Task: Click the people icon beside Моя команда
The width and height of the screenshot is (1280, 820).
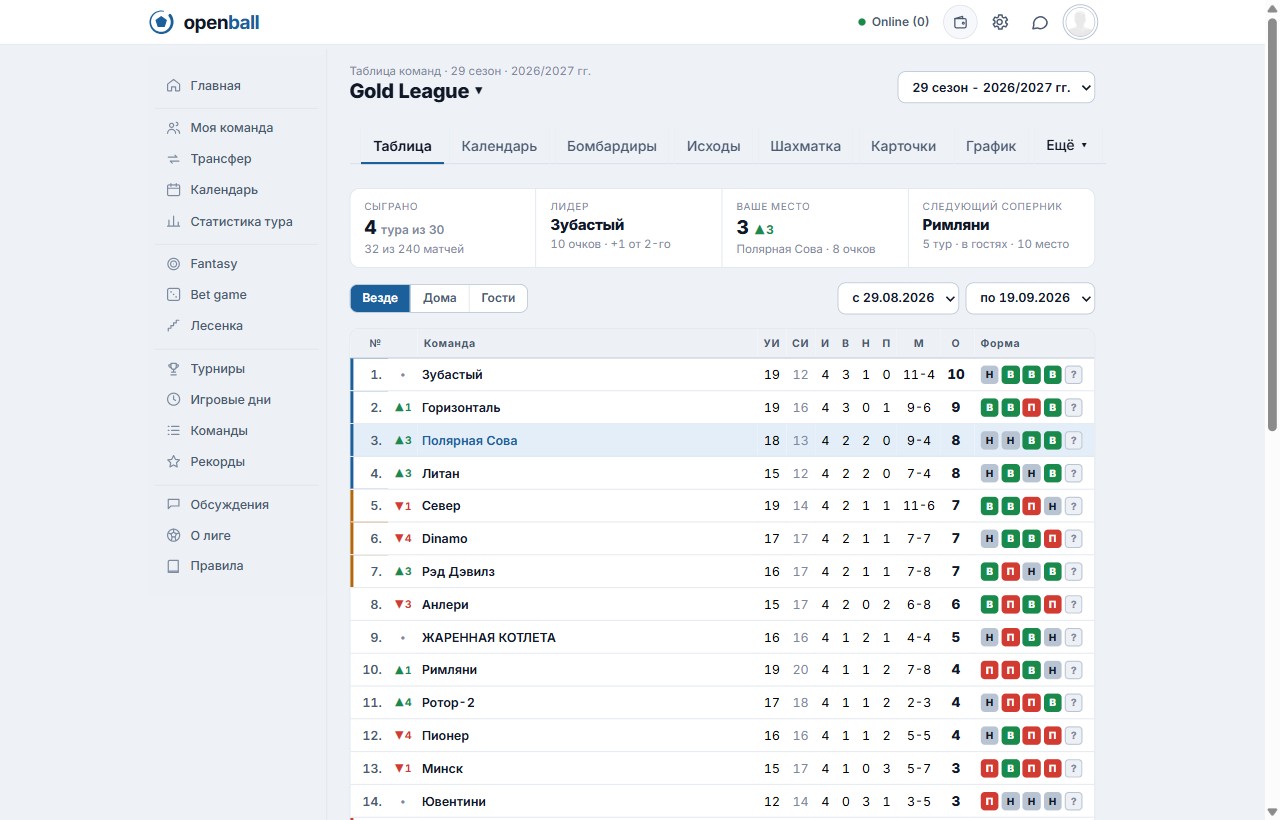Action: (173, 128)
